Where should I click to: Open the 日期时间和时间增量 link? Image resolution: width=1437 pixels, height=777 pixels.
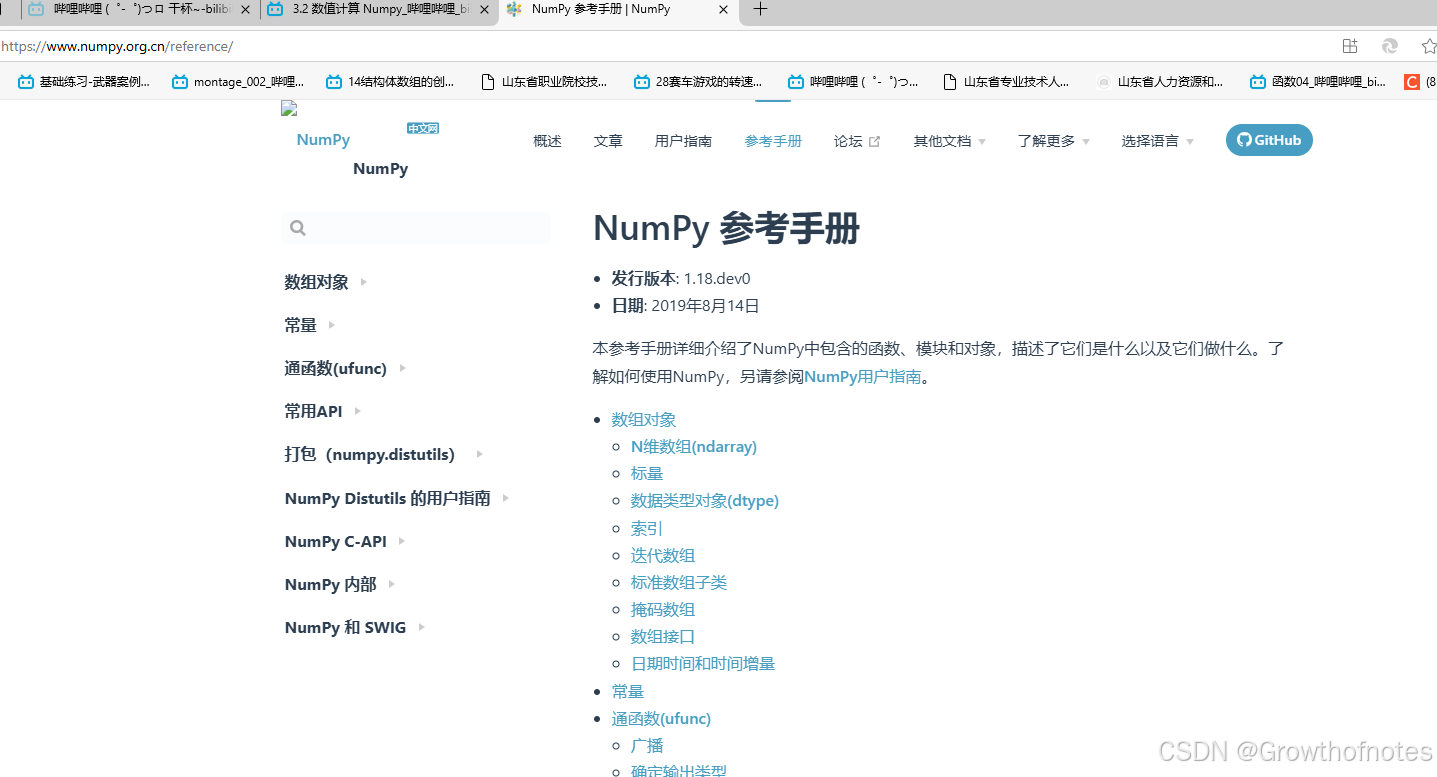(703, 663)
